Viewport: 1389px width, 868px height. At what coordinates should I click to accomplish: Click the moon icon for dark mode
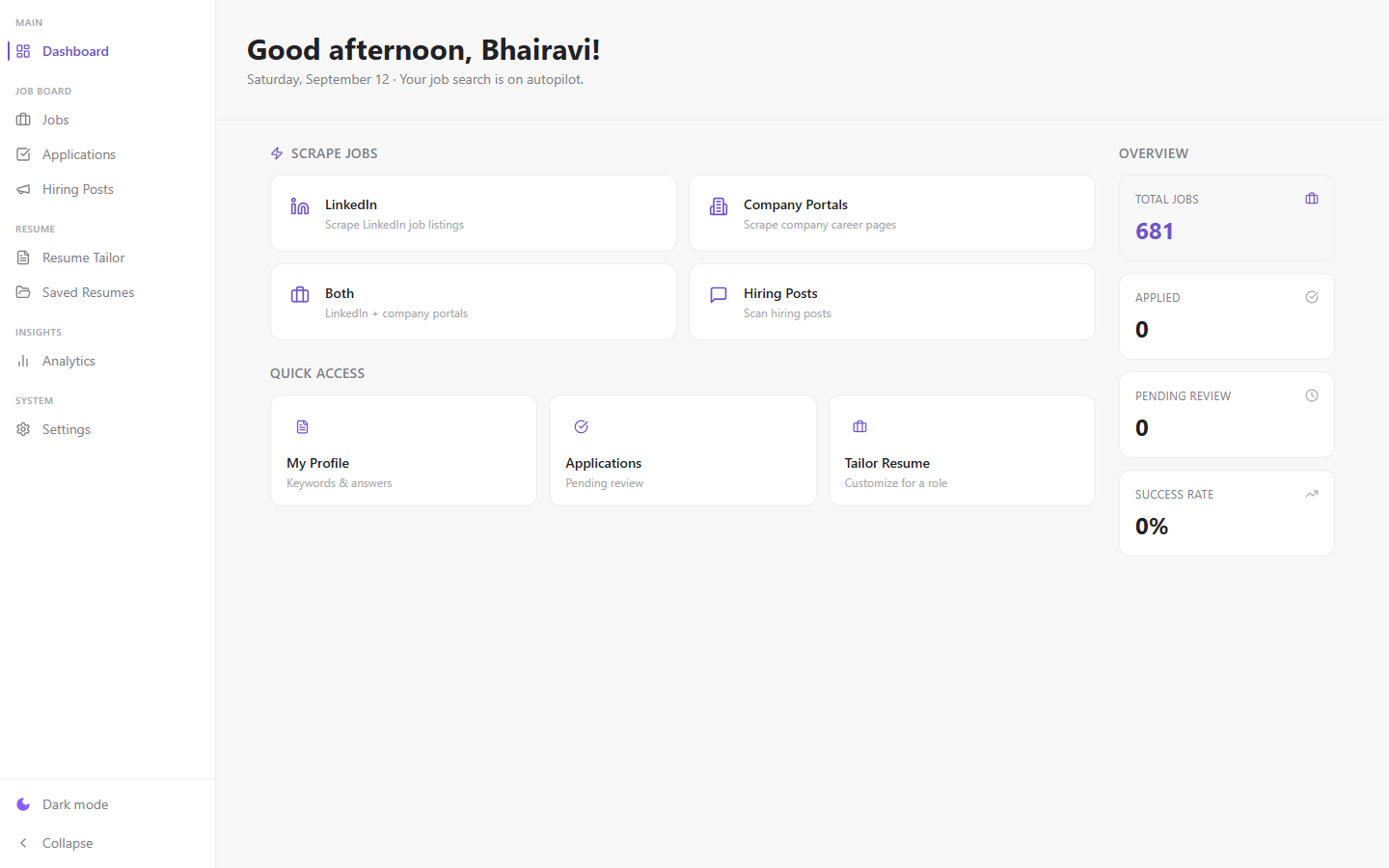click(x=23, y=804)
